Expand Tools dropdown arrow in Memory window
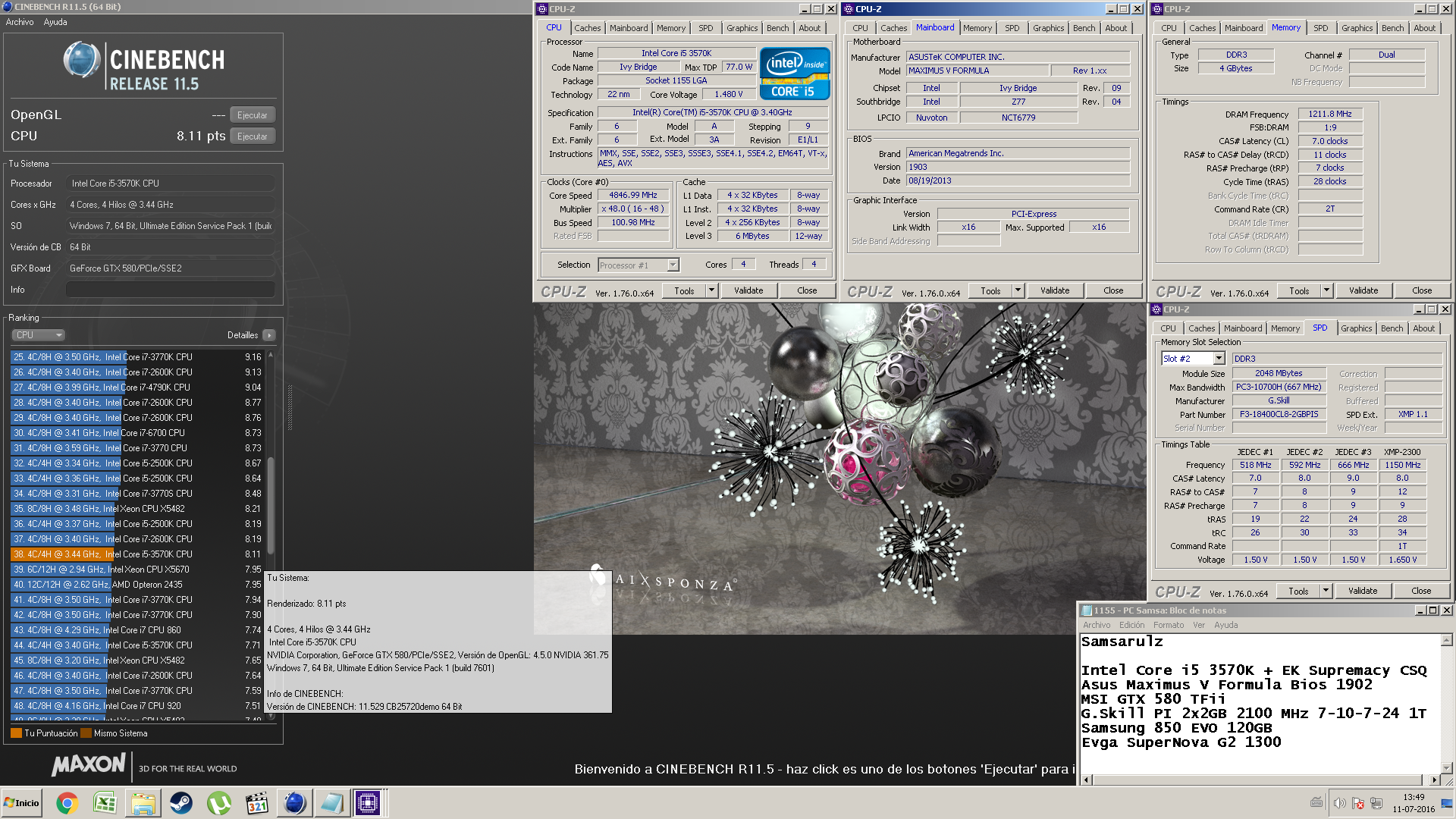1456x819 pixels. tap(1326, 290)
